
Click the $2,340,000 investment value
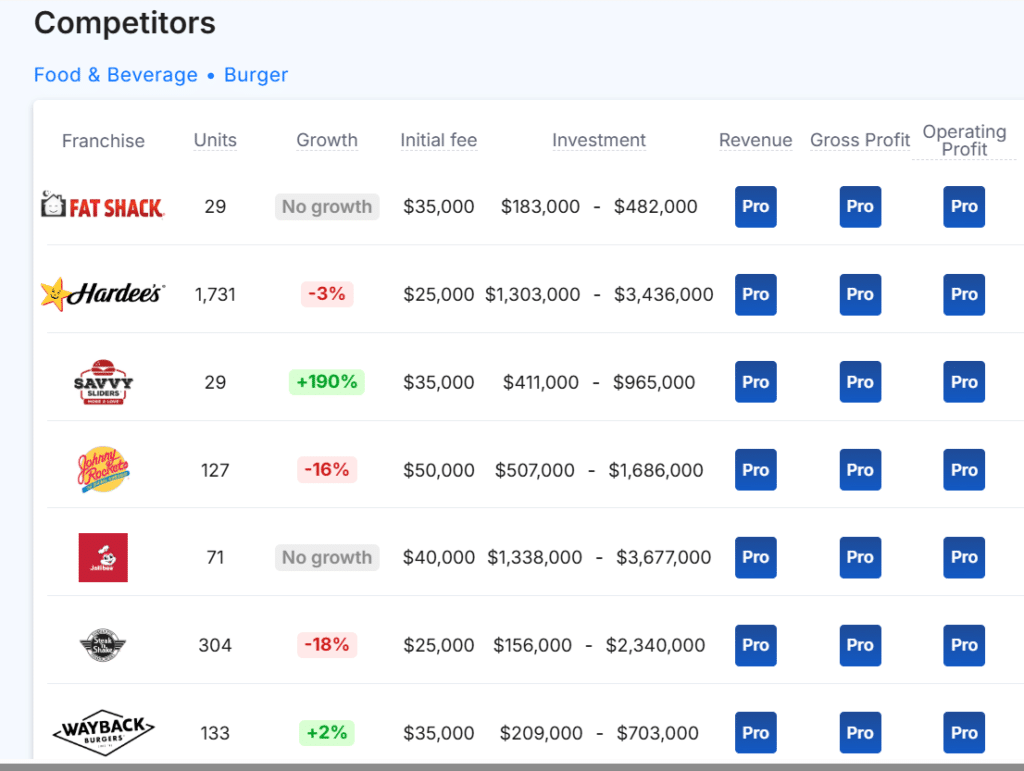coord(655,645)
